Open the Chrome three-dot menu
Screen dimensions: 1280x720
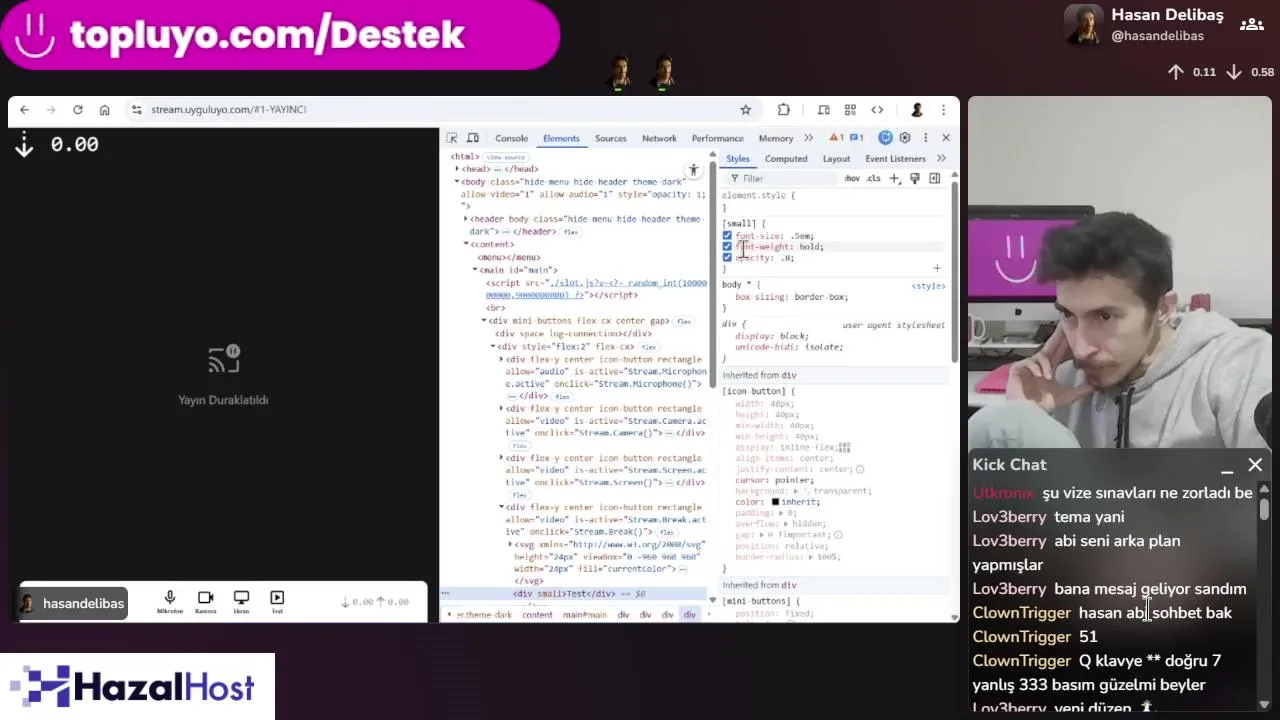pyautogui.click(x=943, y=110)
